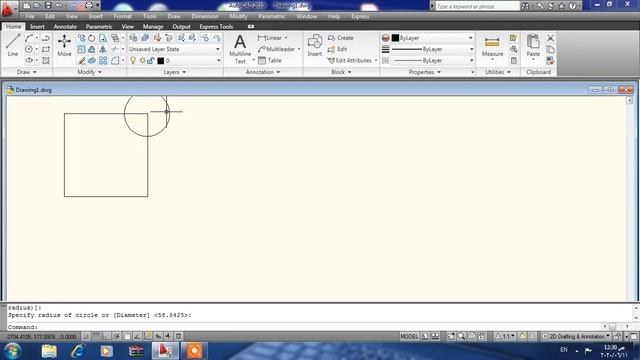The height and width of the screenshot is (360, 640).
Task: Toggle Grid Display in status bar
Action: [96, 336]
